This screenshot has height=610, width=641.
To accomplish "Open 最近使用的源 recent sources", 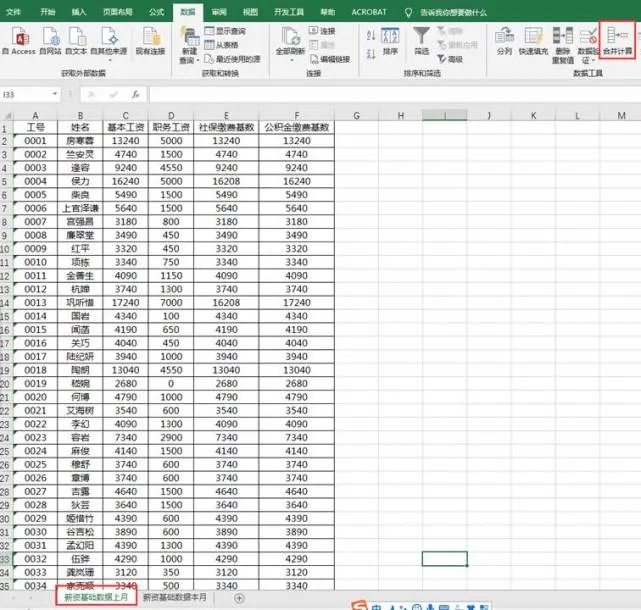I will pos(232,59).
